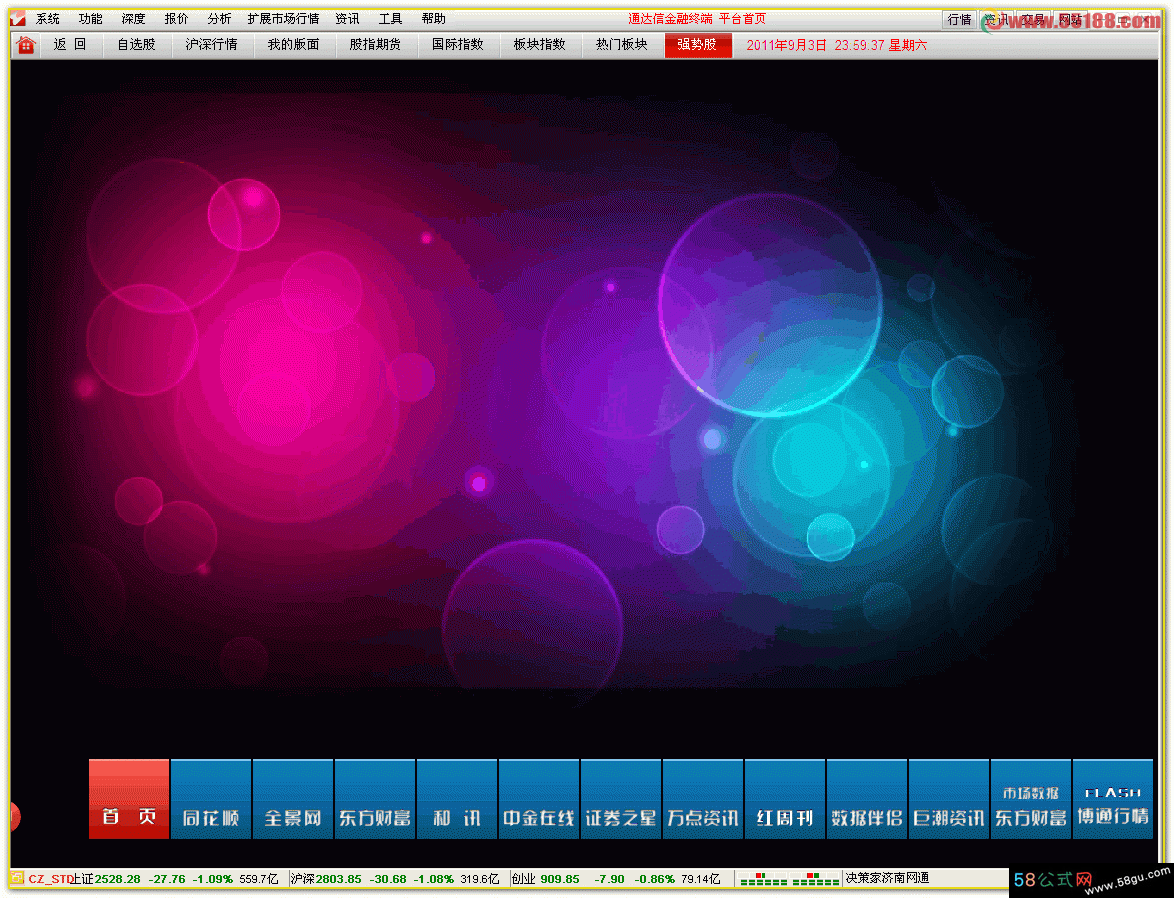
Task: Select the red 强势股 button
Action: point(698,45)
